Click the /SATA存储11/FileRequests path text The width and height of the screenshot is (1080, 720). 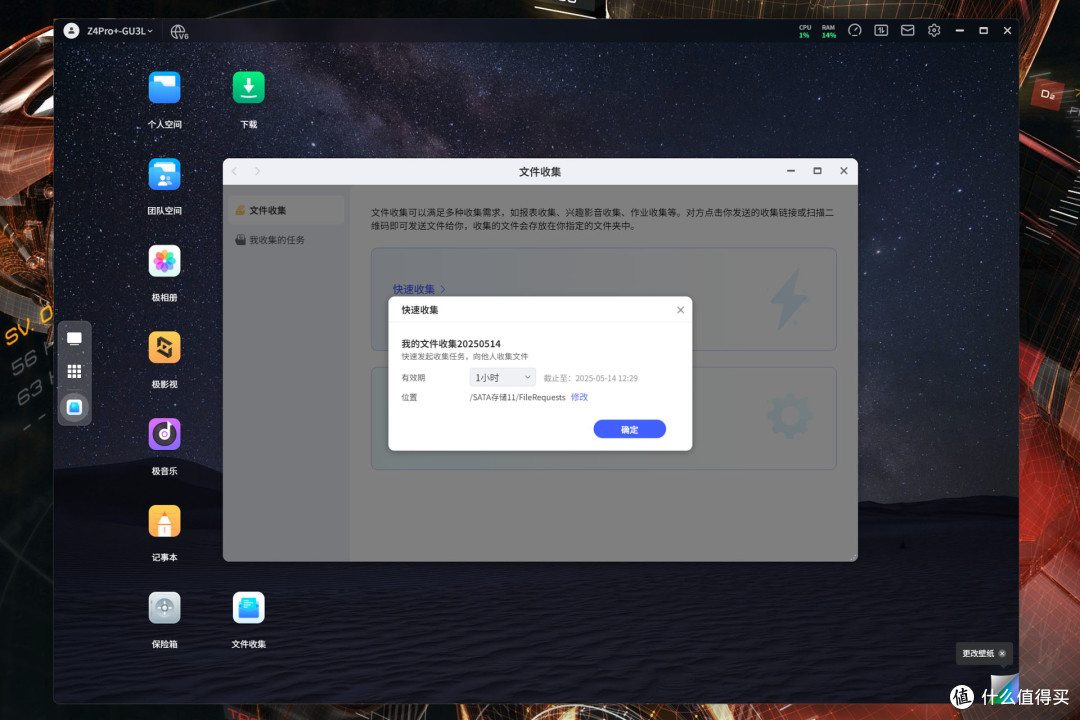point(517,398)
